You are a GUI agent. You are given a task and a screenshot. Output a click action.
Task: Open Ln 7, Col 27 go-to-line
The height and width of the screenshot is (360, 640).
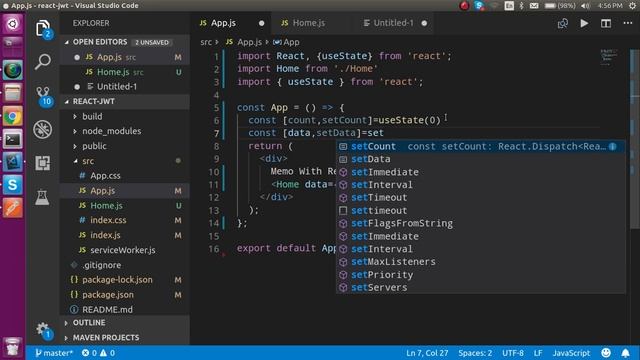[427, 353]
